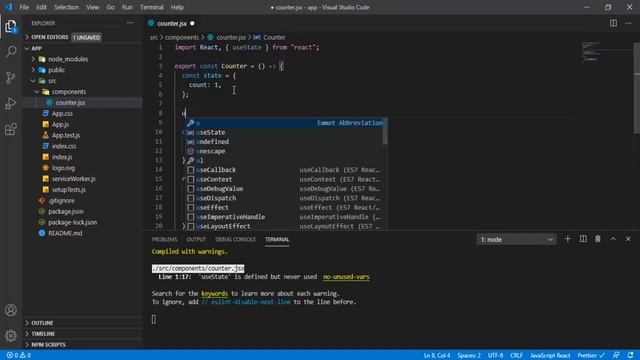Select the useCallback snippet suggestion
This screenshot has height=360, width=640.
[284, 170]
